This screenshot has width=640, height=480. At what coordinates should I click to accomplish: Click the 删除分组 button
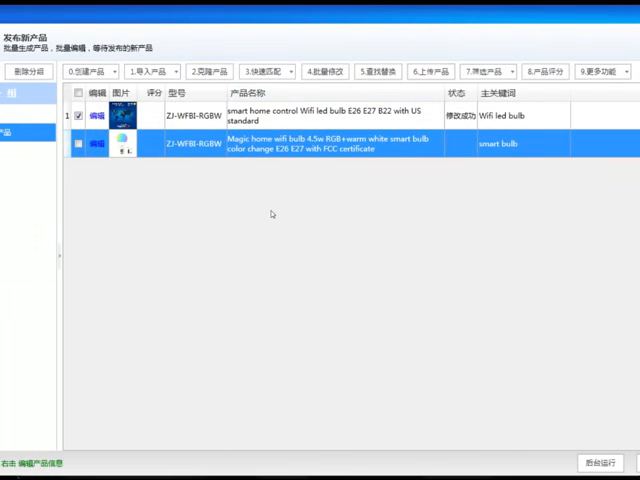(x=29, y=72)
